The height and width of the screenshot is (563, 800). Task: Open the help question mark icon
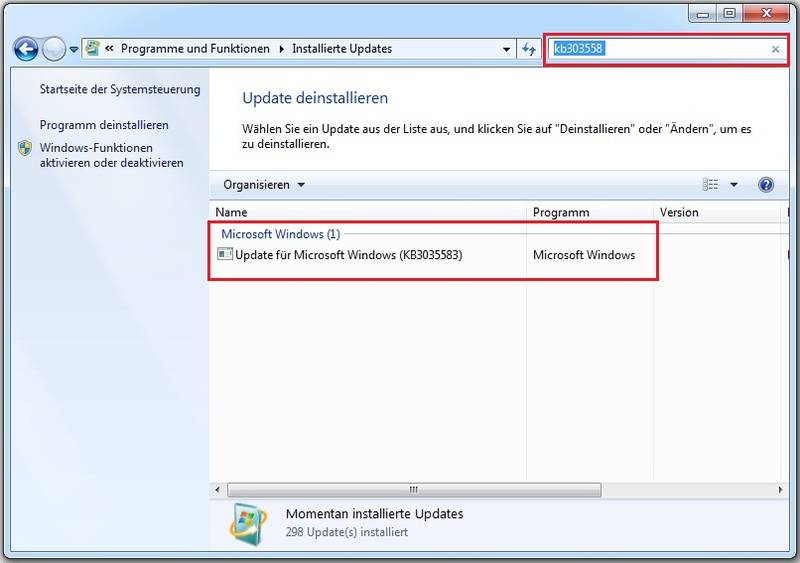click(x=766, y=185)
